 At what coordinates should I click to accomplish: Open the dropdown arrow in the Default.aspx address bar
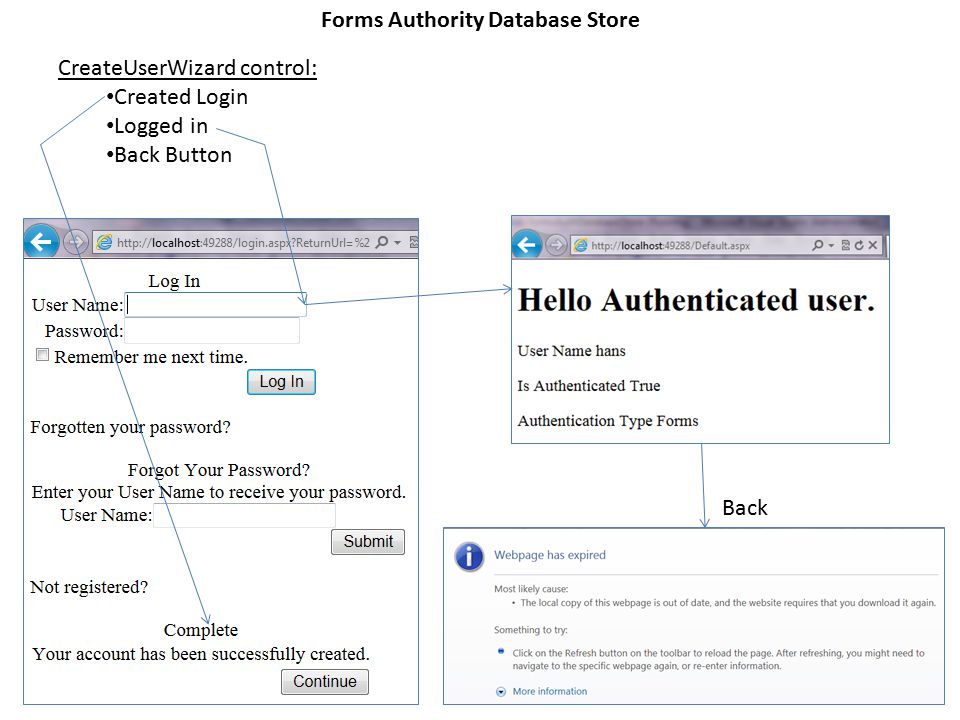pyautogui.click(x=831, y=246)
